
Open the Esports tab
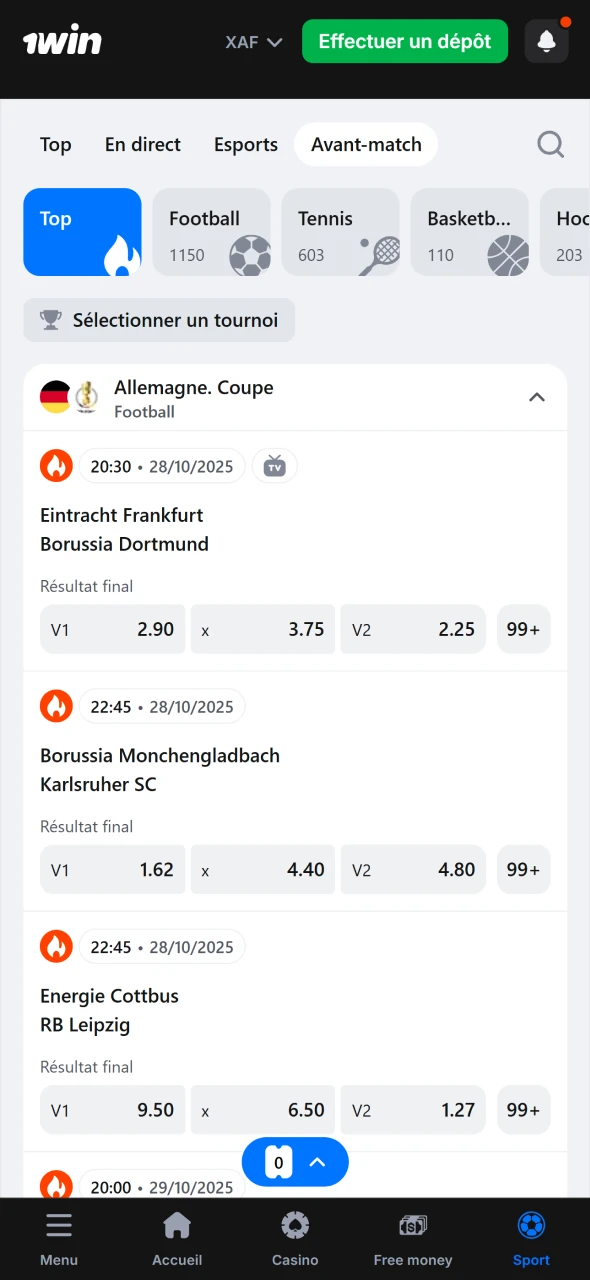pos(245,144)
